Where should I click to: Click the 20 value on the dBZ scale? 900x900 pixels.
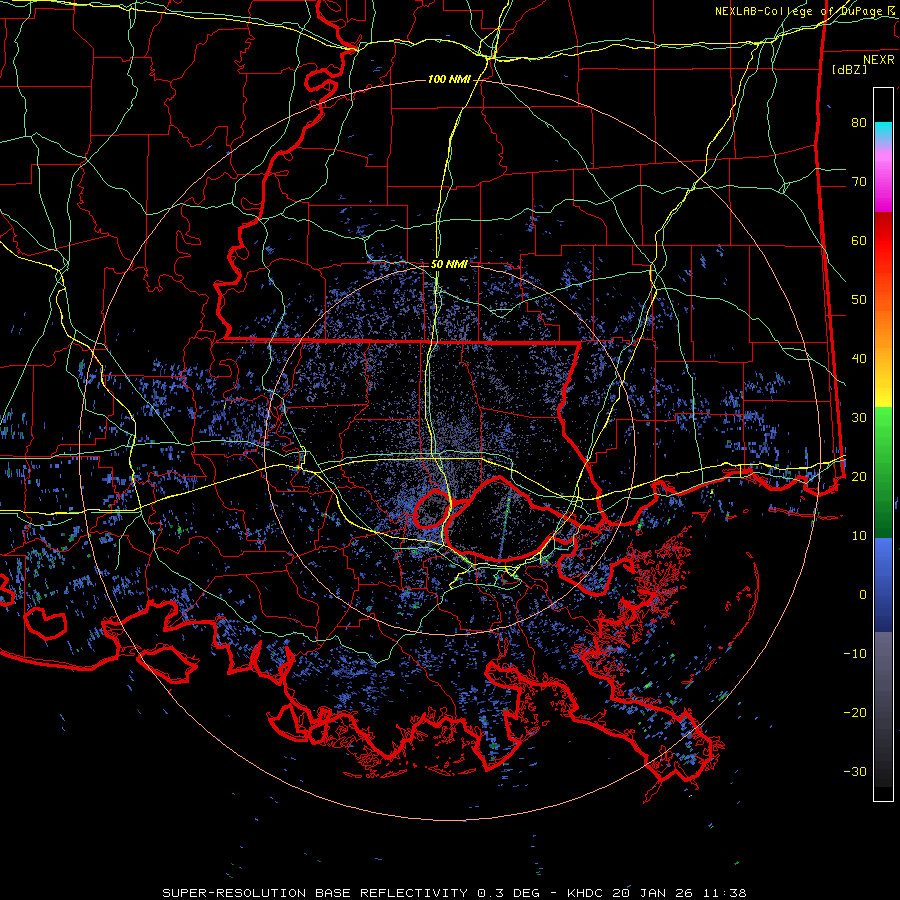click(859, 476)
